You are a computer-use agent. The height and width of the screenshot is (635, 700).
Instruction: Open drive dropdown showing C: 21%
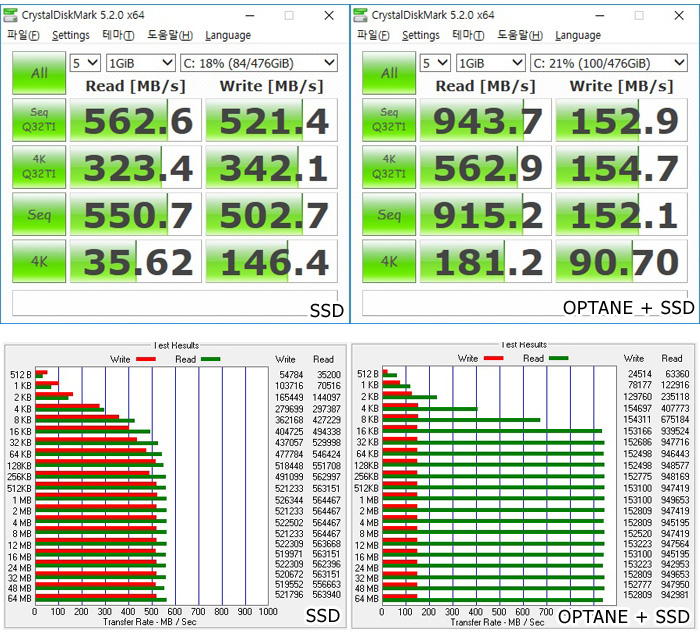tap(608, 63)
